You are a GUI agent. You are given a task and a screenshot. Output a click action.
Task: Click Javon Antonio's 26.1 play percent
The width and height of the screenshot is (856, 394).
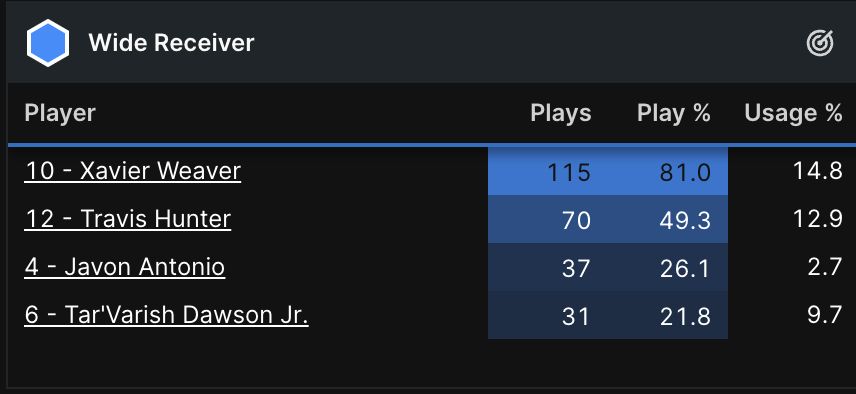(x=668, y=267)
